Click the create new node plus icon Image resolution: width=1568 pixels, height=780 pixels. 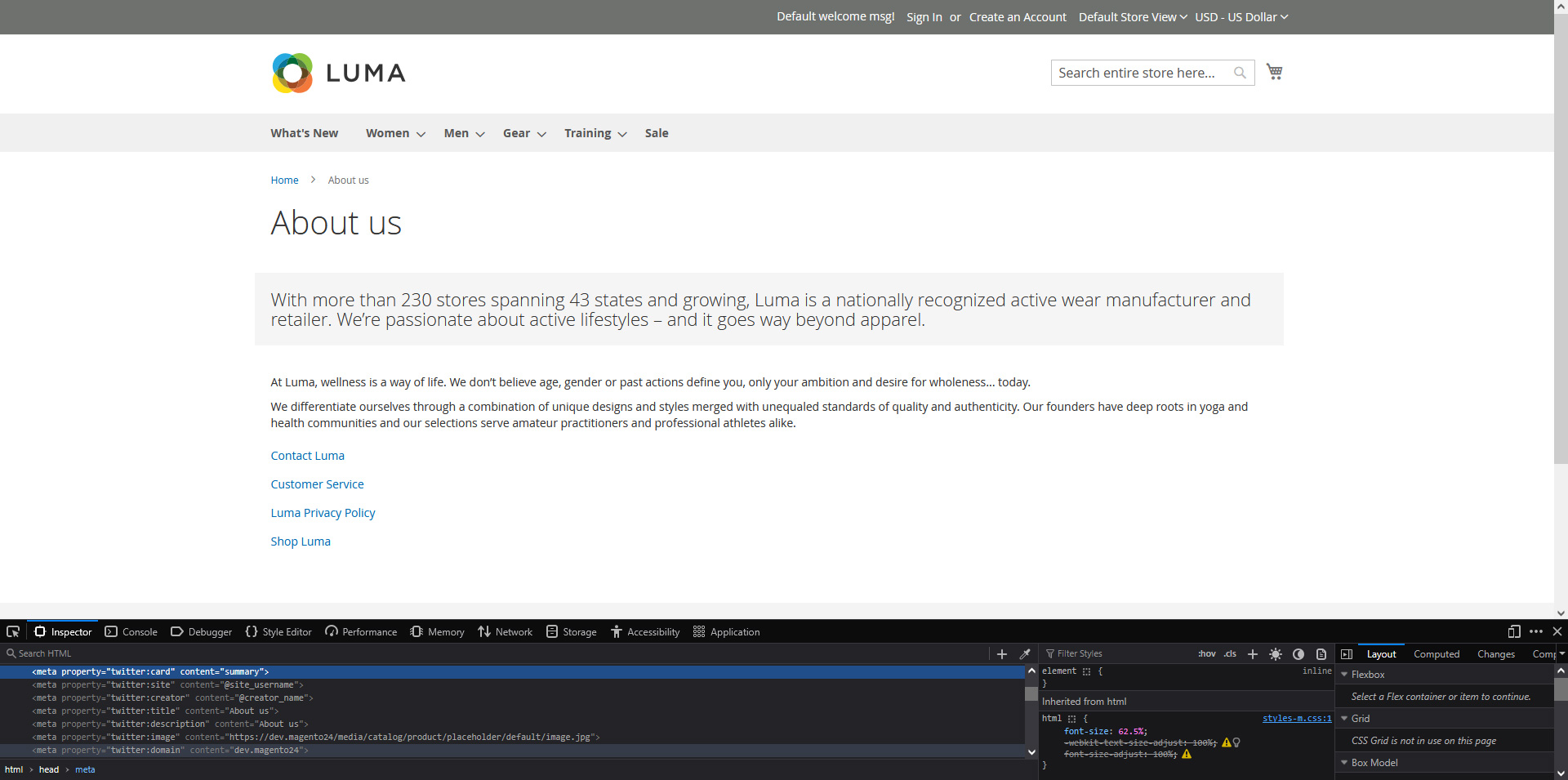[1002, 653]
